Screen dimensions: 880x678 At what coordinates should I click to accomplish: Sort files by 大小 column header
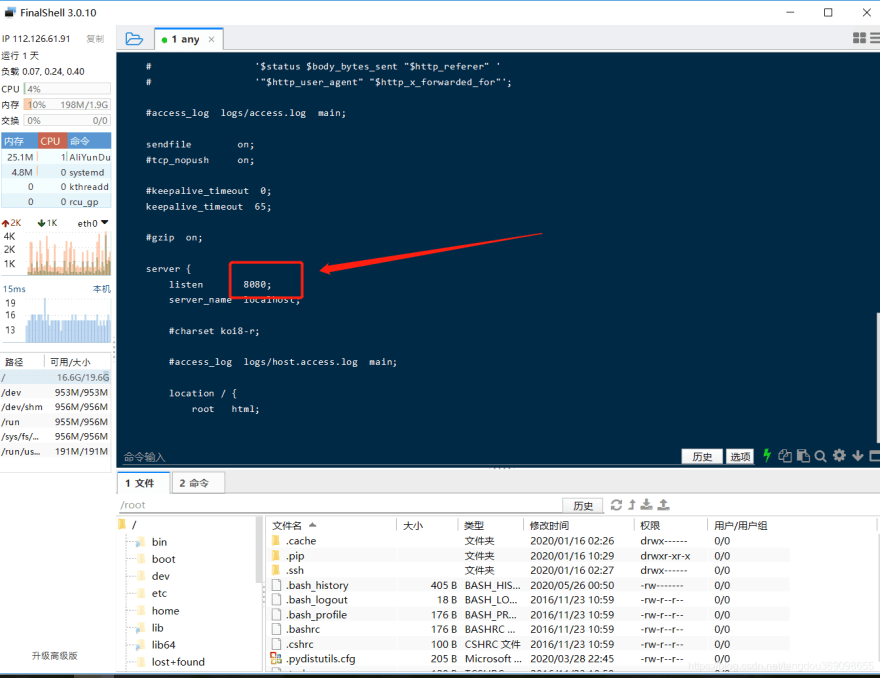point(428,525)
